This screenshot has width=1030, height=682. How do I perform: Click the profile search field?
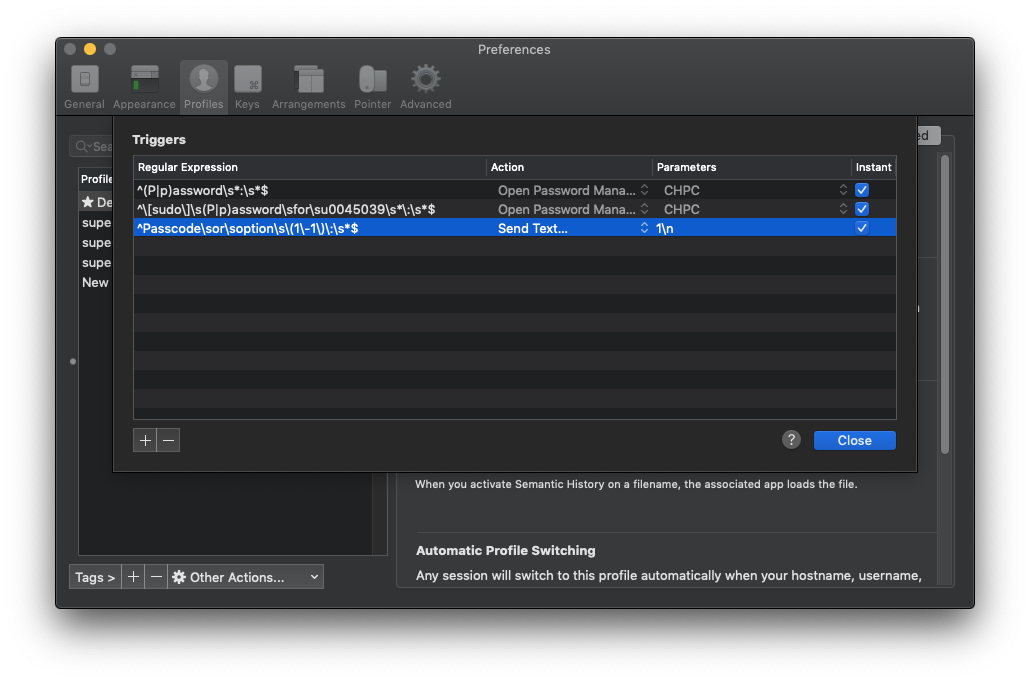tap(91, 146)
